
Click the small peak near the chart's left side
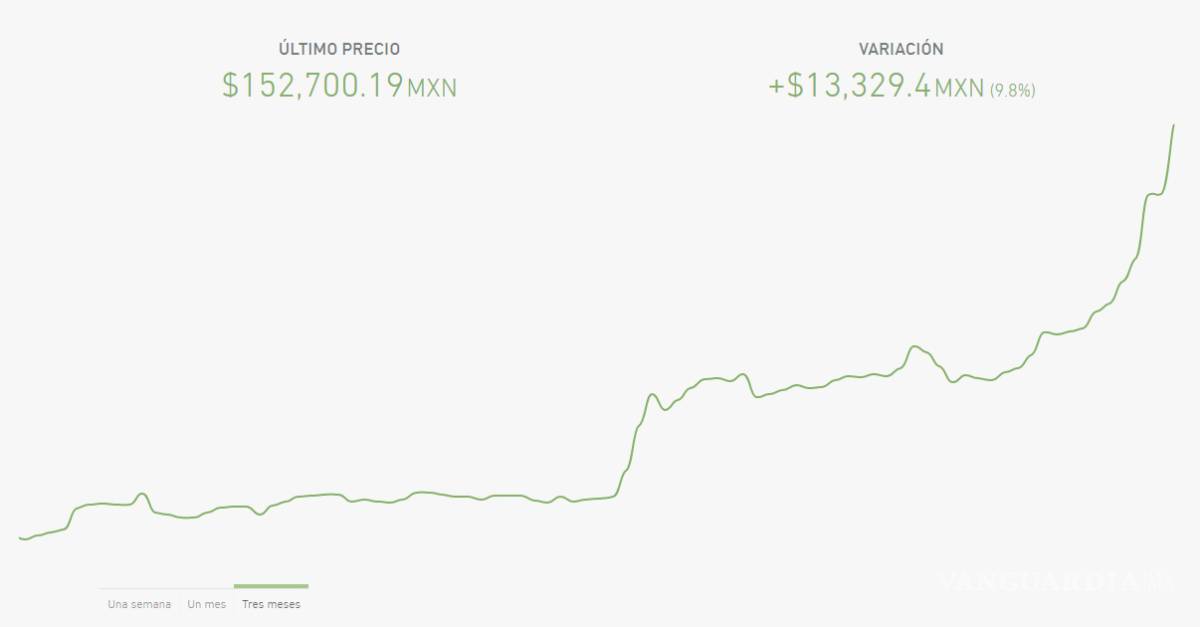click(x=140, y=492)
